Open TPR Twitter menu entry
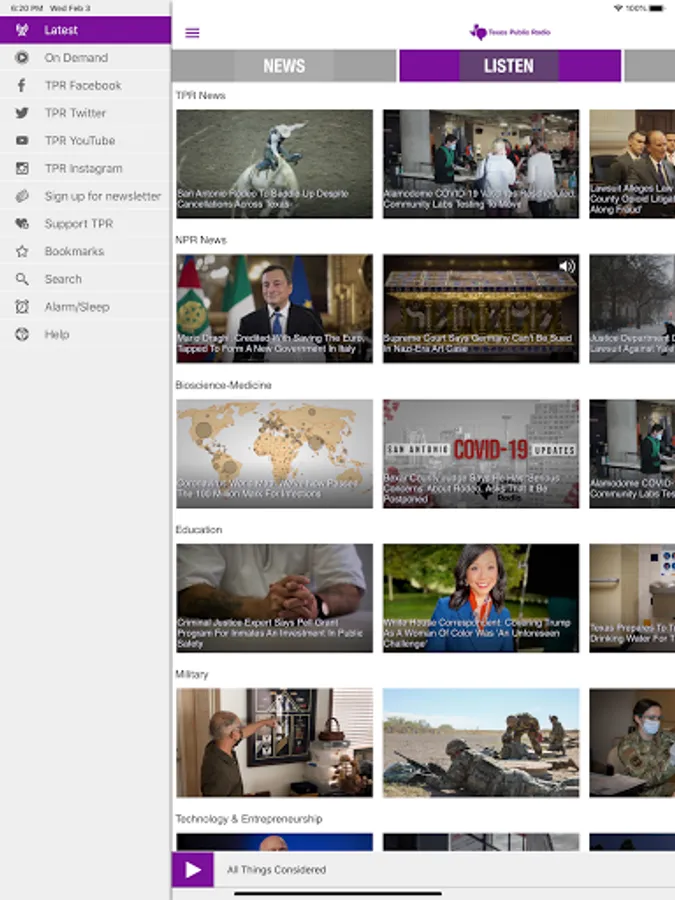The height and width of the screenshot is (900, 675). coord(86,113)
